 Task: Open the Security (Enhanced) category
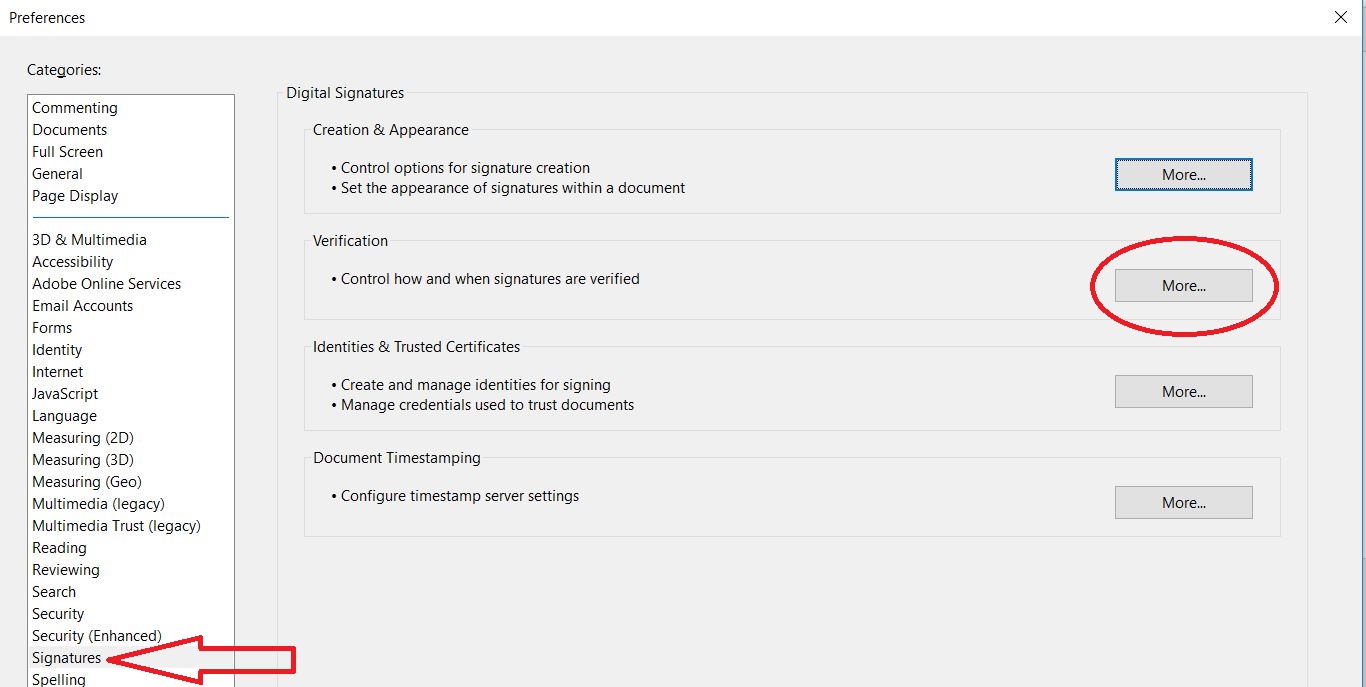[x=97, y=636]
